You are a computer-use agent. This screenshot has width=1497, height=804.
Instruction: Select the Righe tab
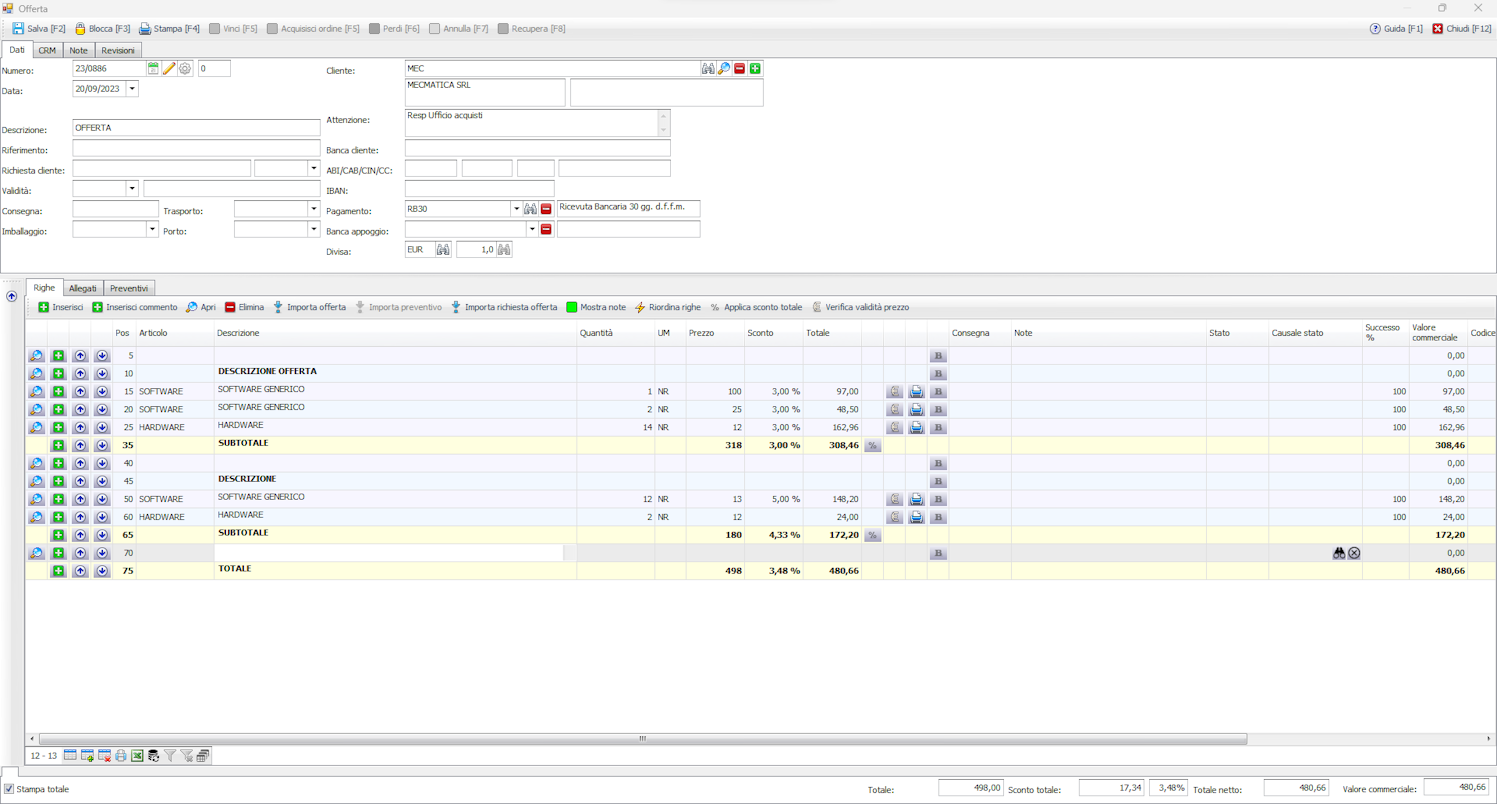point(44,287)
